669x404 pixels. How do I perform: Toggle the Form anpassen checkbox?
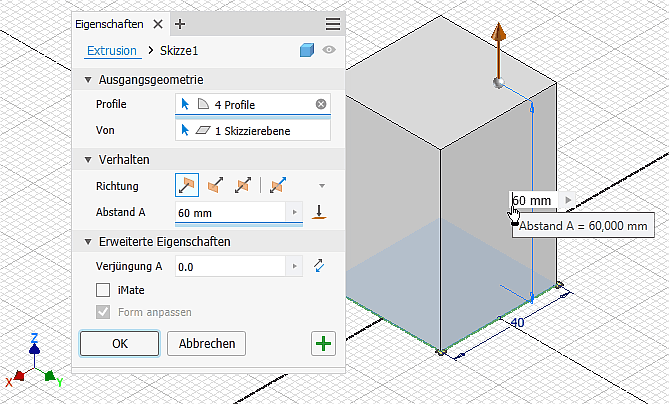[x=103, y=312]
